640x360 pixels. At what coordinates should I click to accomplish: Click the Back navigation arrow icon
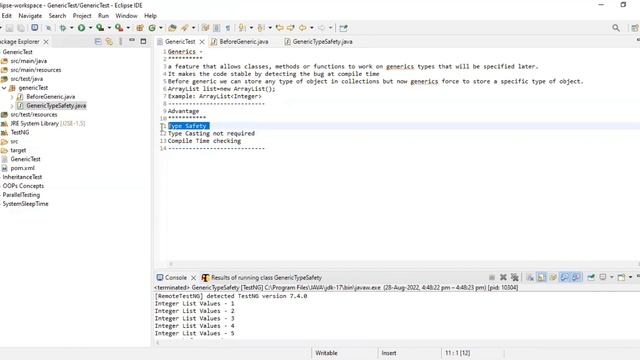(302, 28)
